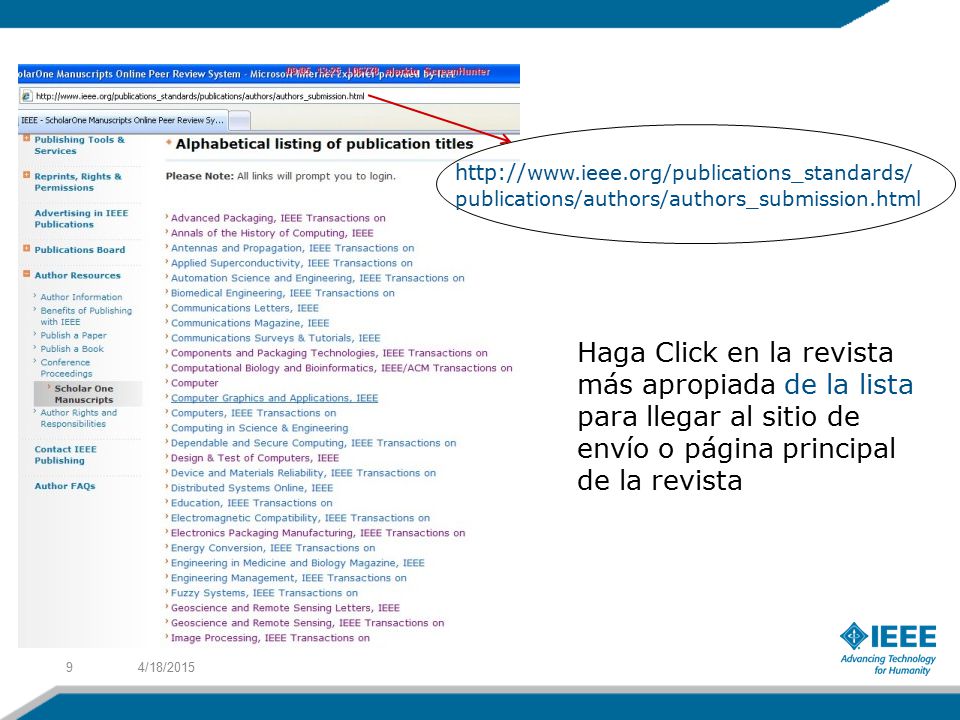Open Communications Surveys & Tutorials link
The width and height of the screenshot is (960, 720).
click(x=276, y=338)
